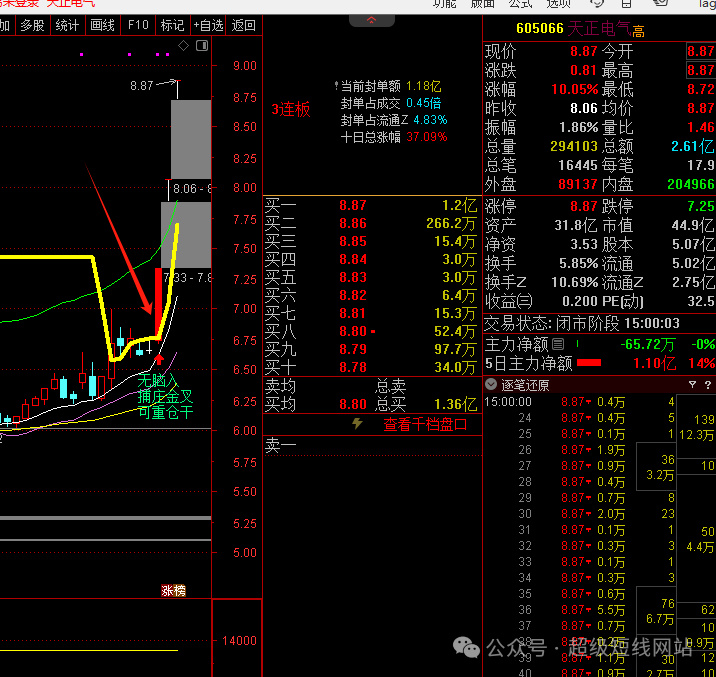Viewport: 716px width, 677px height.
Task: Select the 15:00:00 tick trade row
Action: (579, 402)
